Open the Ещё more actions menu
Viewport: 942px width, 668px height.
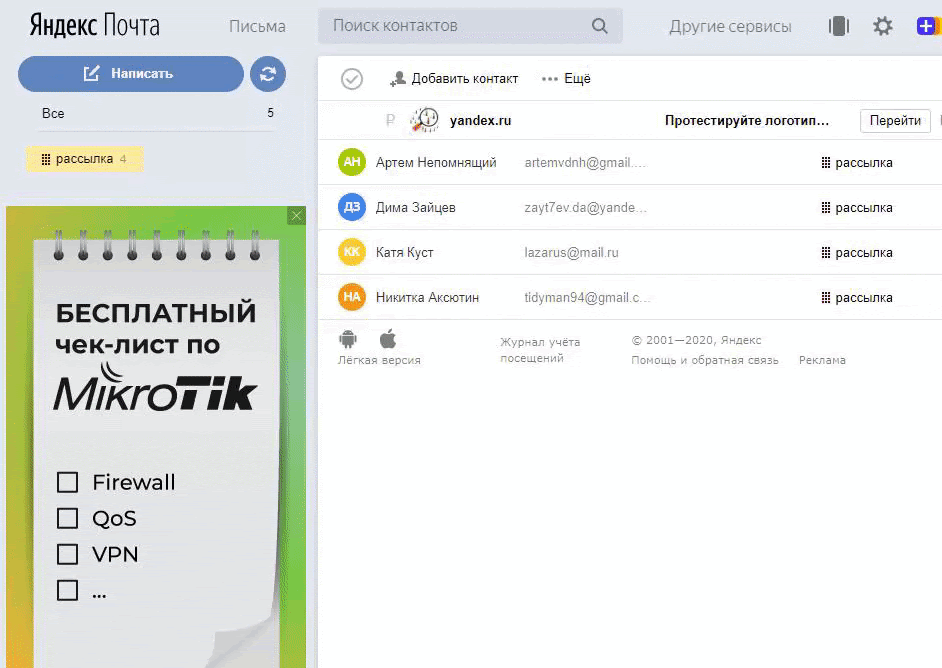(x=566, y=79)
